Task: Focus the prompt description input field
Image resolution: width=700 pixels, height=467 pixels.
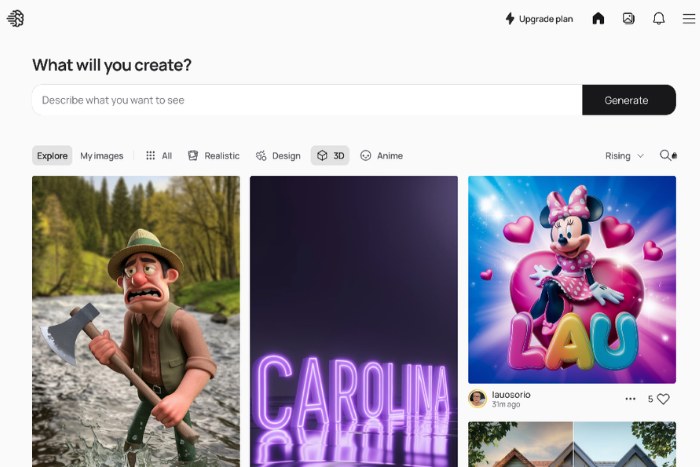Action: (x=307, y=100)
